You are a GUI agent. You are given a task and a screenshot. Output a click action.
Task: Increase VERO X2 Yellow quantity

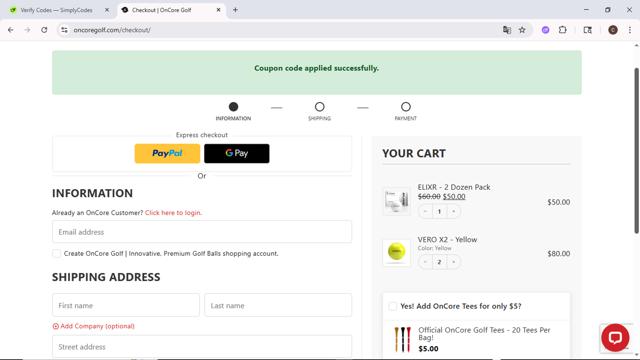pyautogui.click(x=453, y=262)
